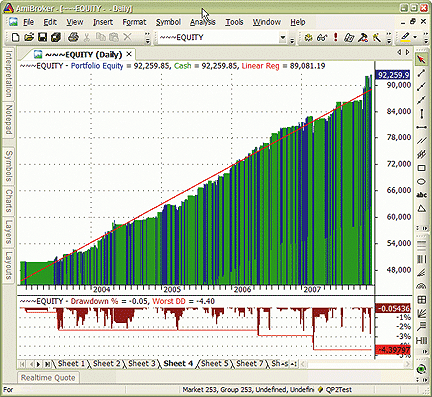Switch to Sheet 5 tab

click(214, 364)
